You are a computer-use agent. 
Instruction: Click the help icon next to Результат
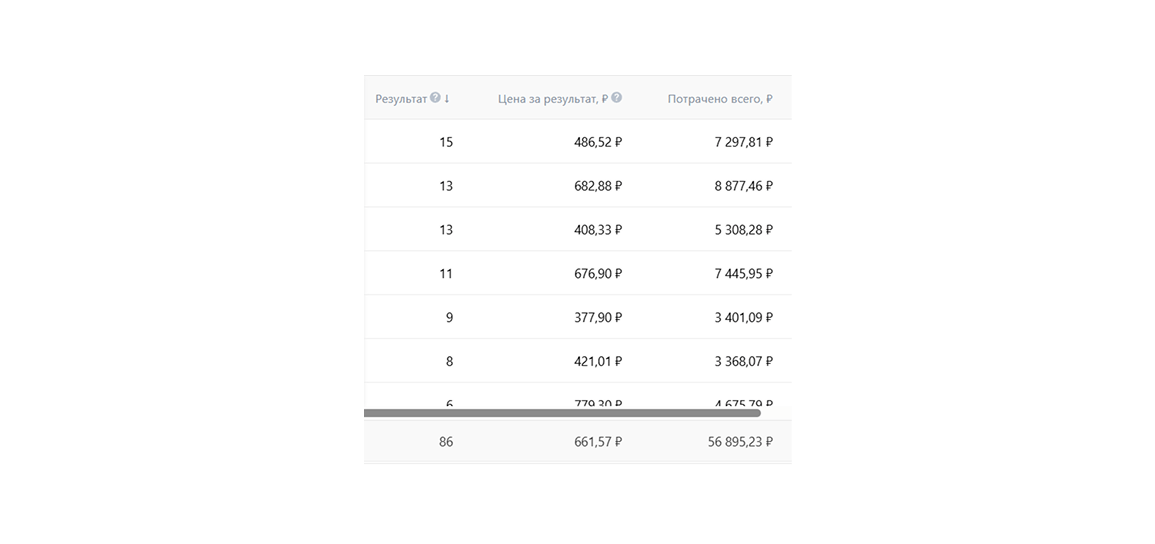click(435, 98)
